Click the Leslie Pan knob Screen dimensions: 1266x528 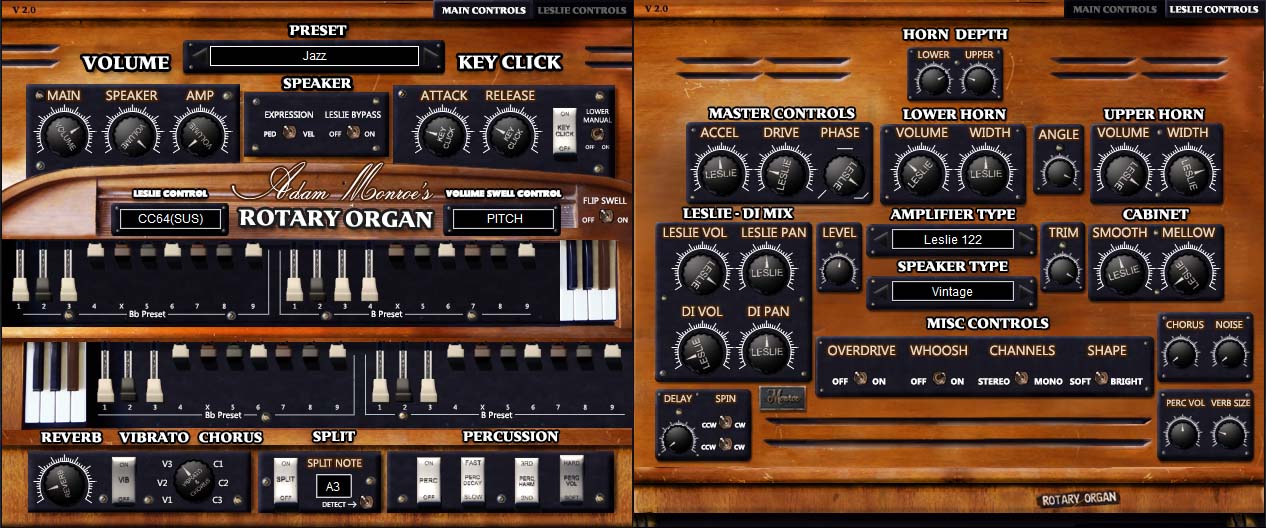point(766,271)
